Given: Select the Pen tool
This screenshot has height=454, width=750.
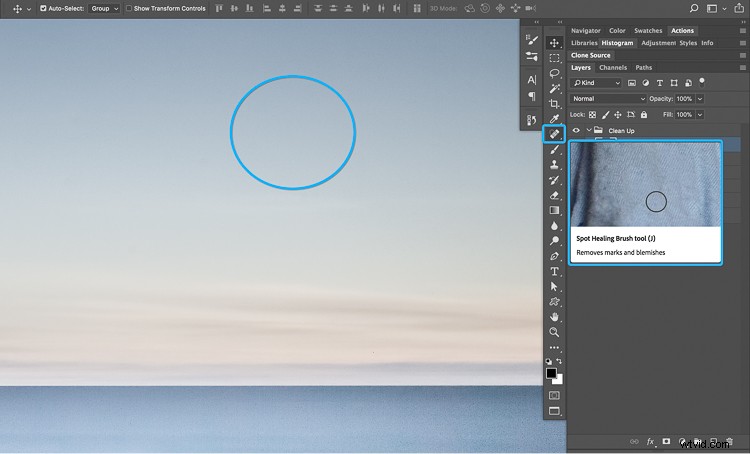Looking at the screenshot, I should click(554, 256).
